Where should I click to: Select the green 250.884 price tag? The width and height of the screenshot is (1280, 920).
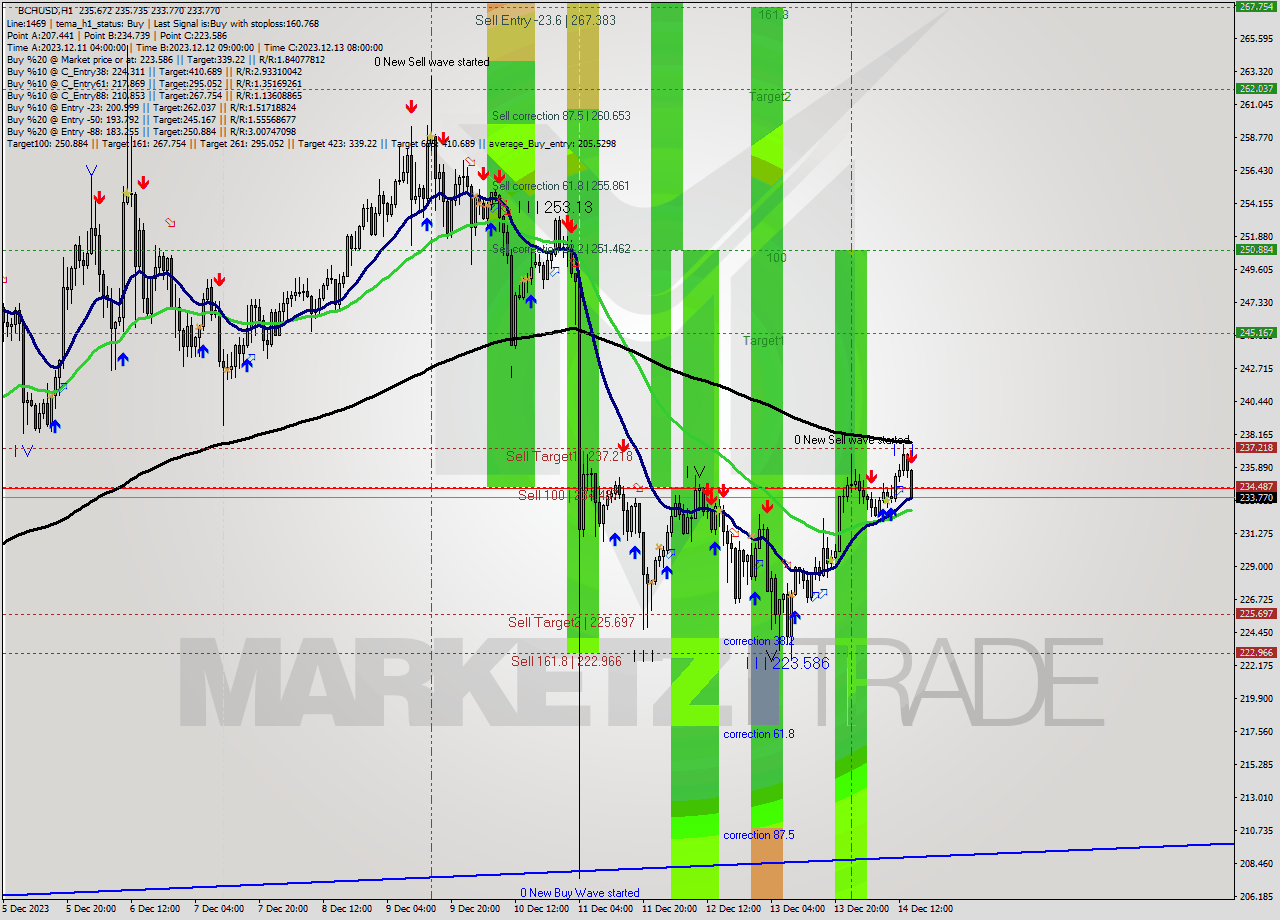pos(1256,250)
